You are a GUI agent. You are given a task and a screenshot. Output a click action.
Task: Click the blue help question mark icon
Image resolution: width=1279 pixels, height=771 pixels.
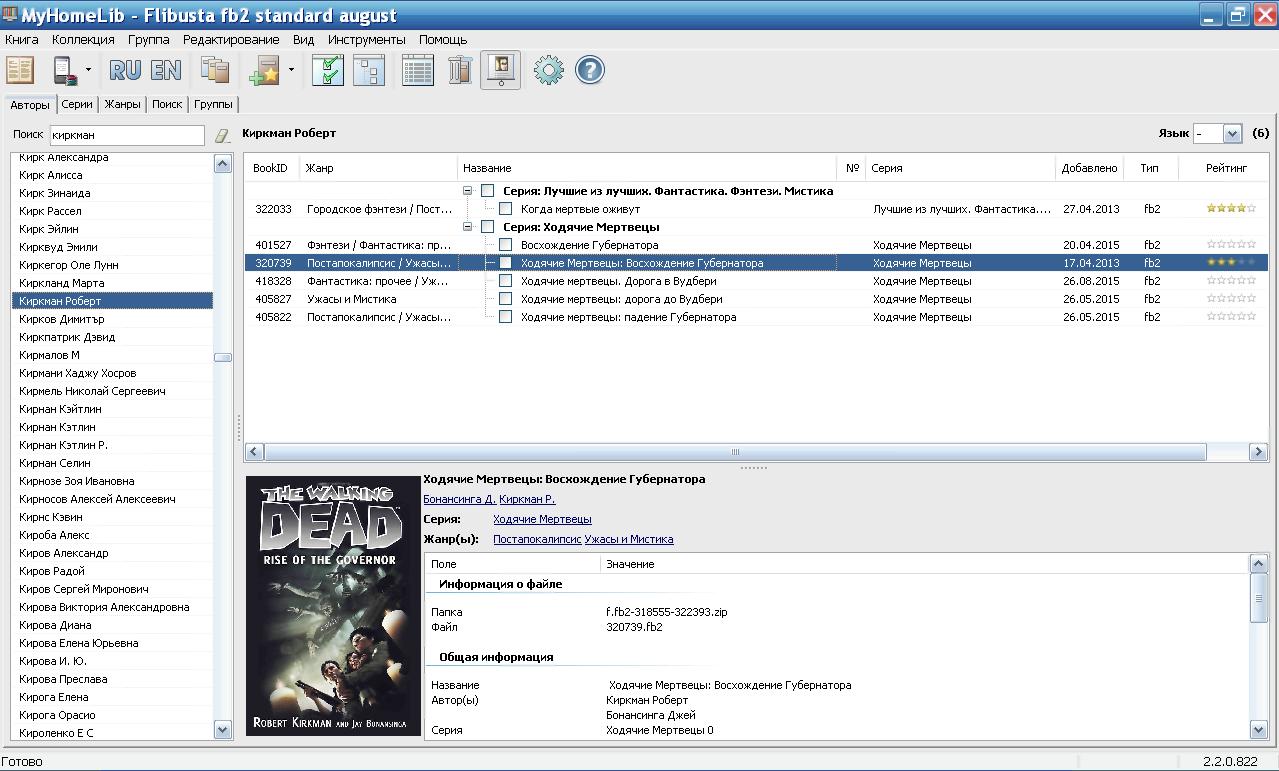(590, 70)
